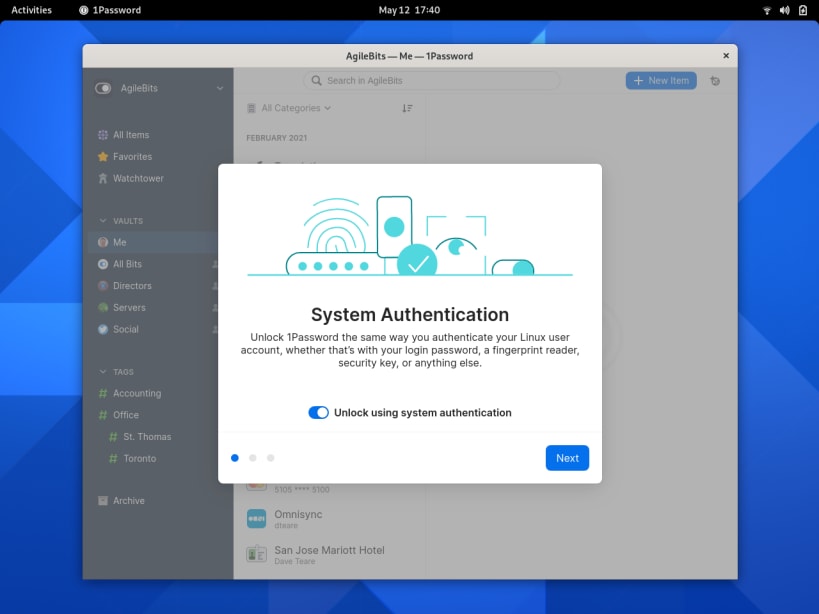Click the St. Thomas tag hash icon
The height and width of the screenshot is (614, 819).
pyautogui.click(x=113, y=436)
